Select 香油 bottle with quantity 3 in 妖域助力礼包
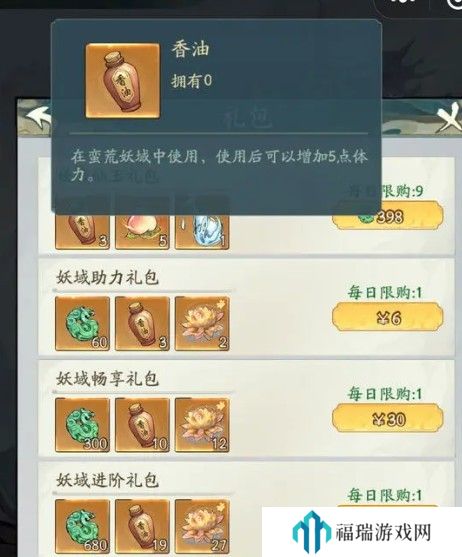 [142, 324]
